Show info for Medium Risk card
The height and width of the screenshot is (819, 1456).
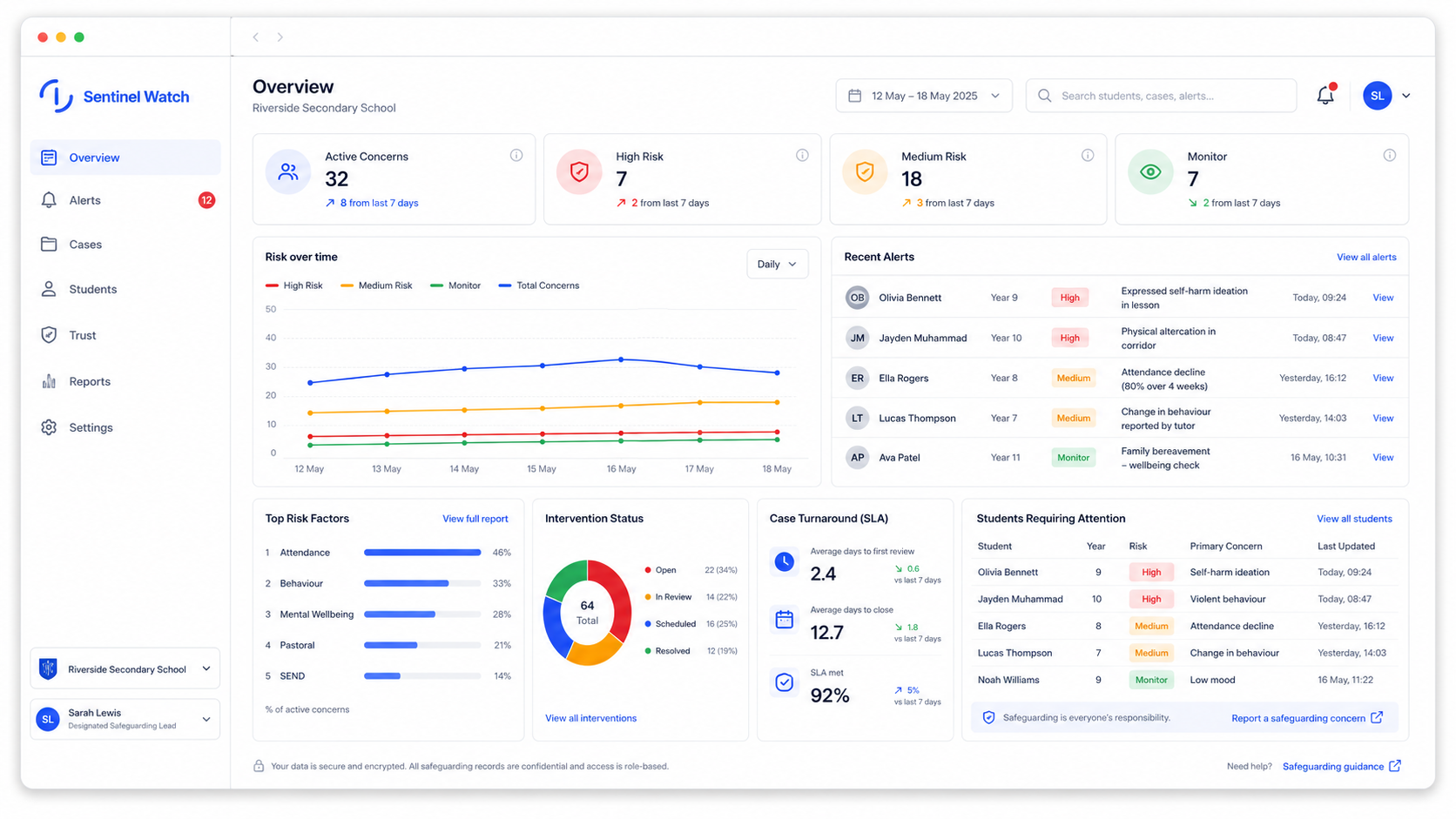click(1088, 156)
